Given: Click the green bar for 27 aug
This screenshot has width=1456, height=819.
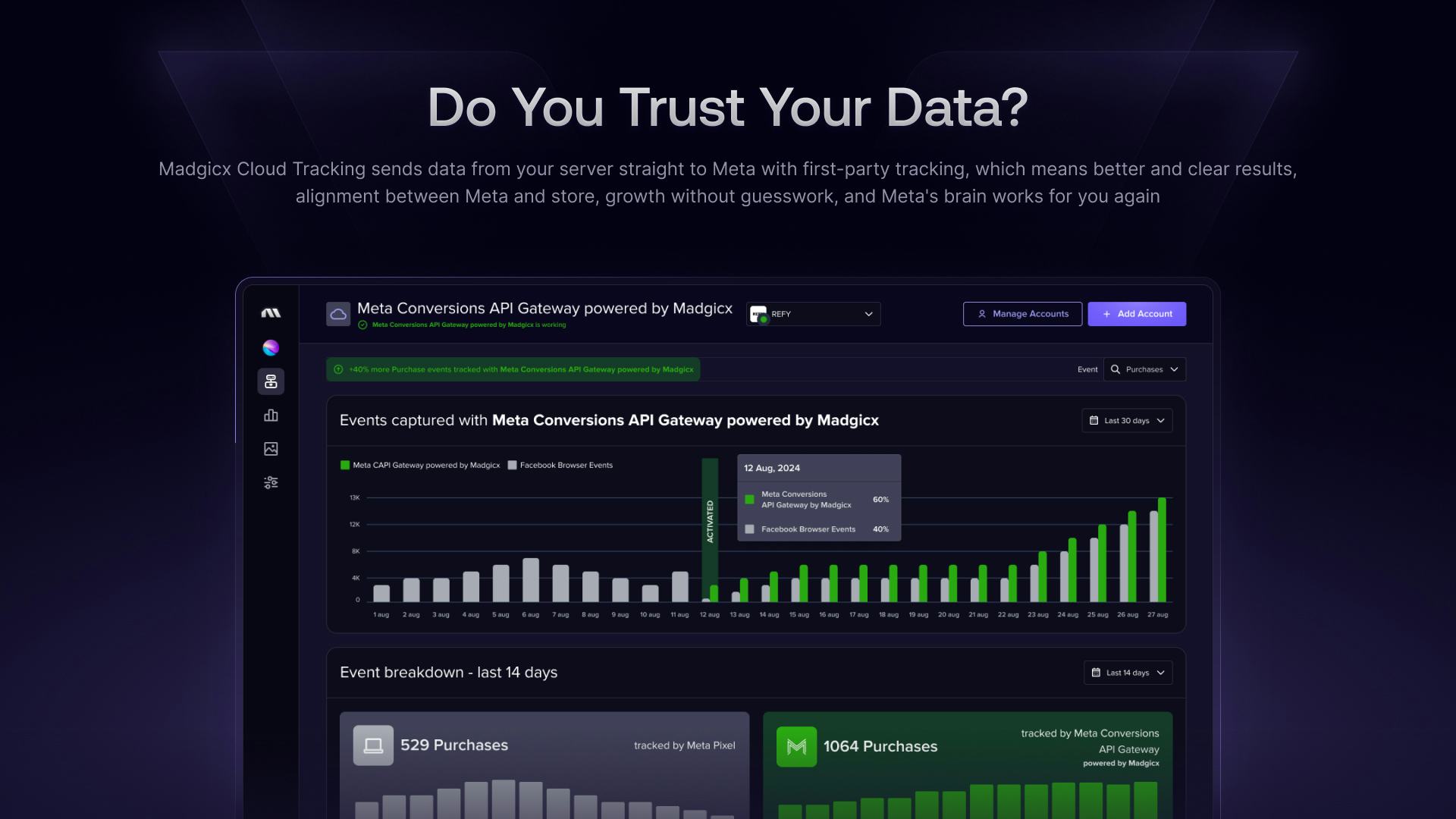Looking at the screenshot, I should (1162, 550).
